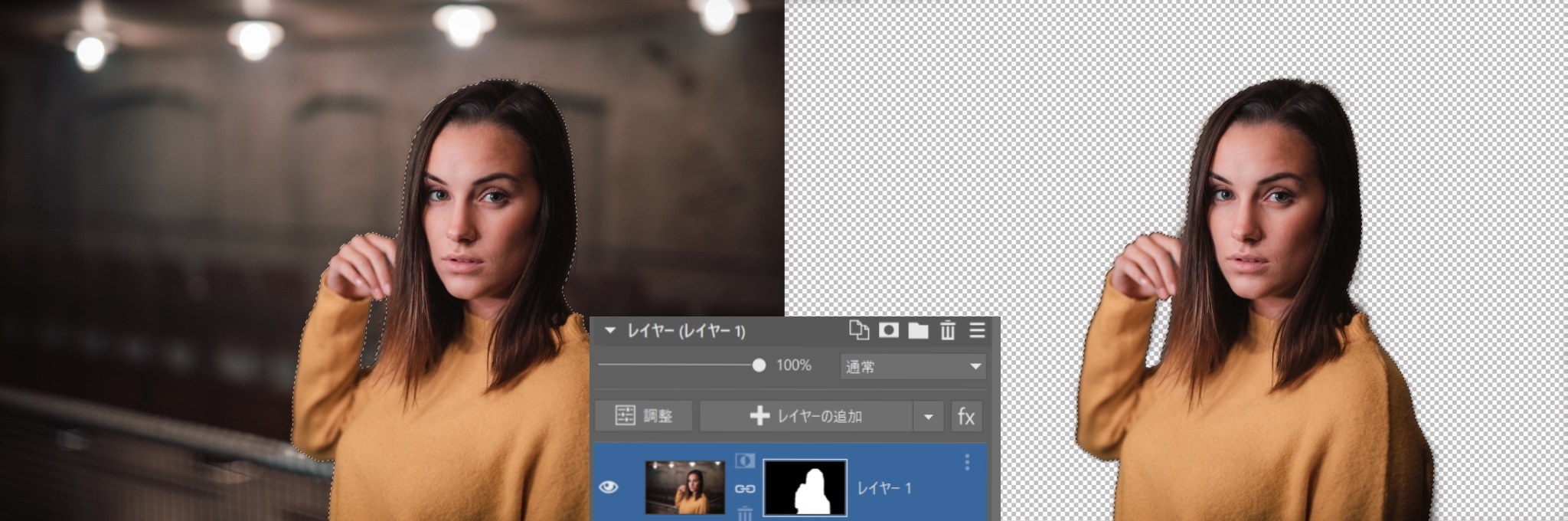Image resolution: width=1568 pixels, height=521 pixels.
Task: Click the trash icon in panel header
Action: click(x=948, y=330)
